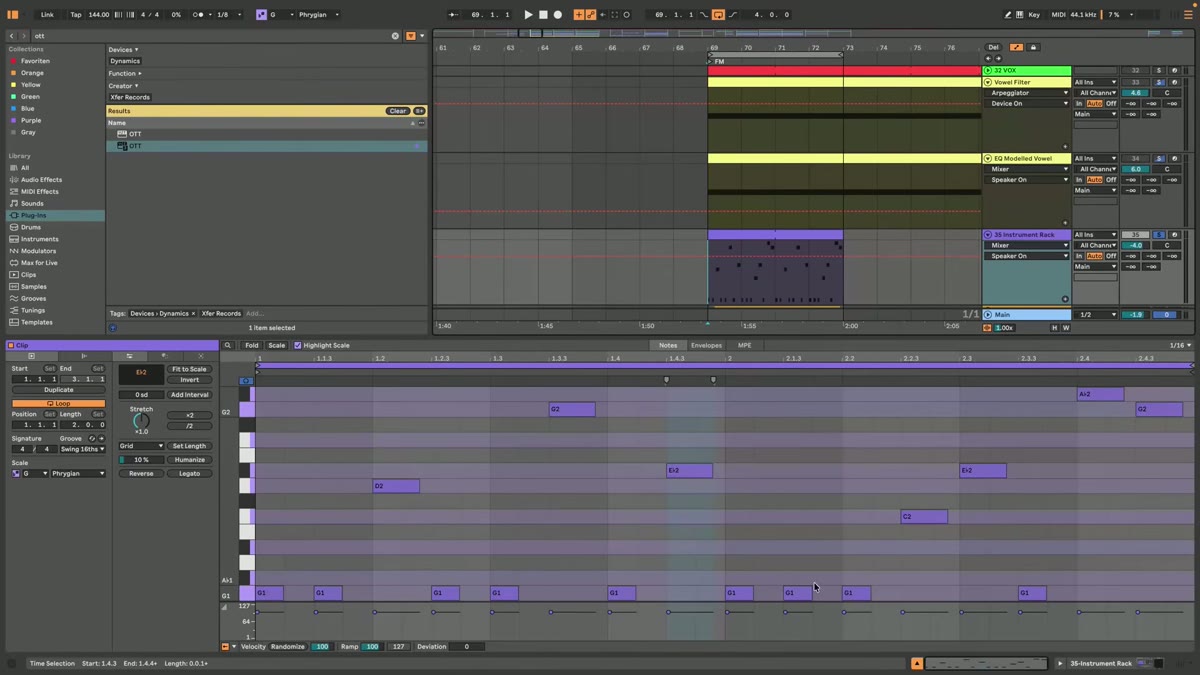Toggle the metronome icon
The height and width of the screenshot is (675, 1200).
(x=197, y=15)
